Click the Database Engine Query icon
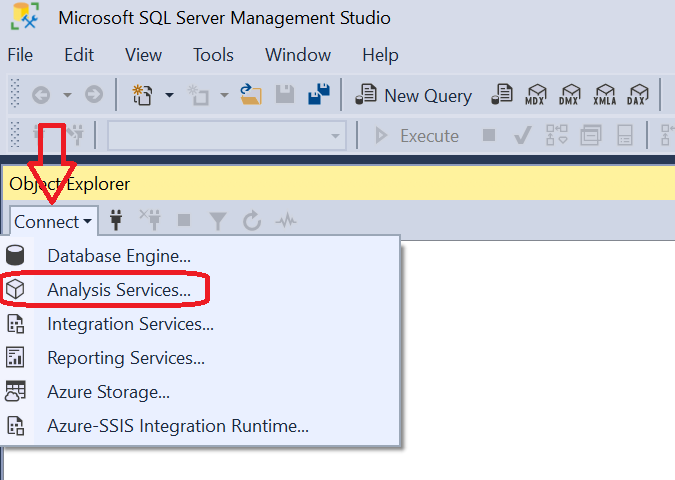This screenshot has width=675, height=480. click(x=502, y=95)
